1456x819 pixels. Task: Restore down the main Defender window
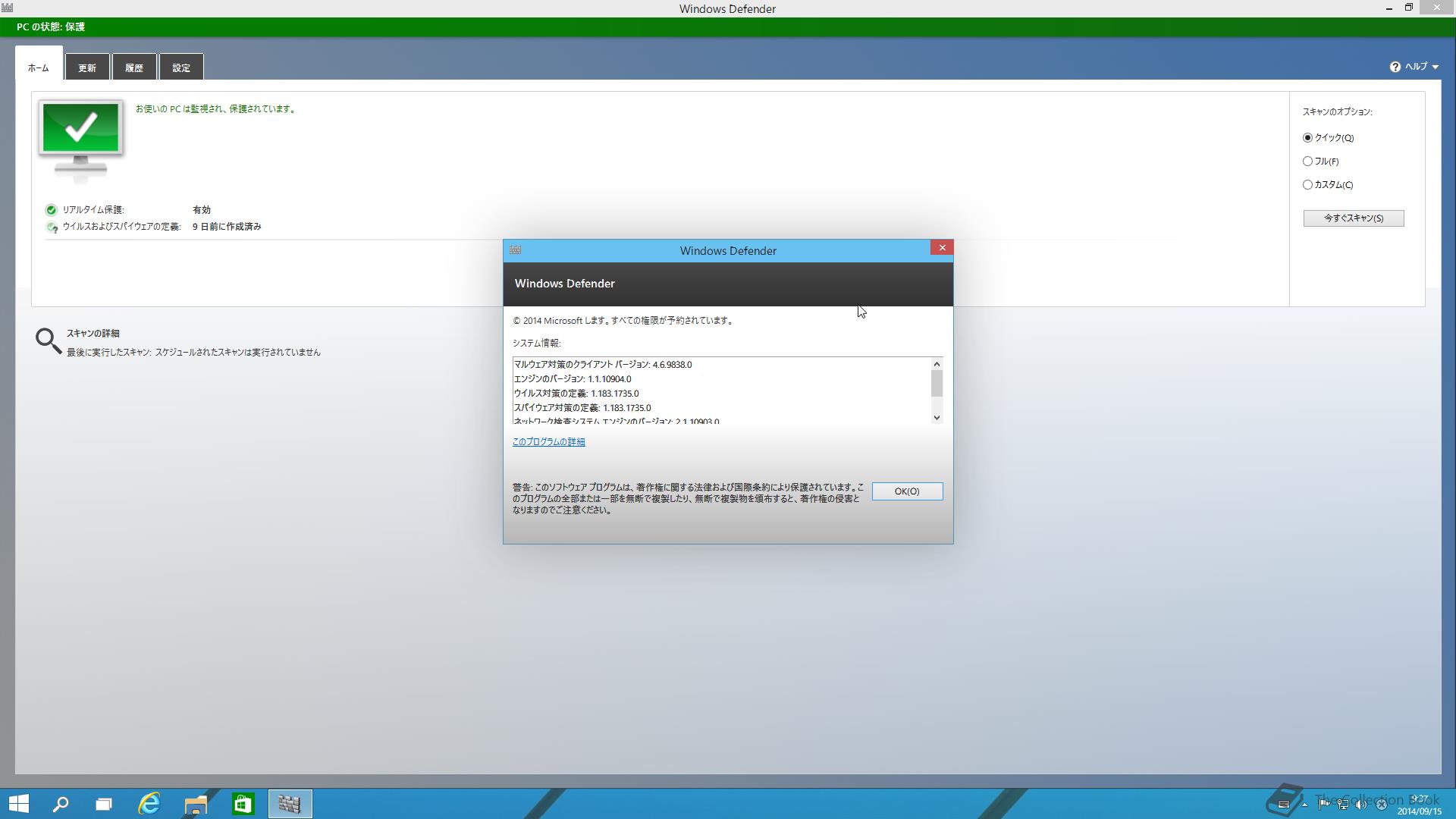click(1409, 8)
